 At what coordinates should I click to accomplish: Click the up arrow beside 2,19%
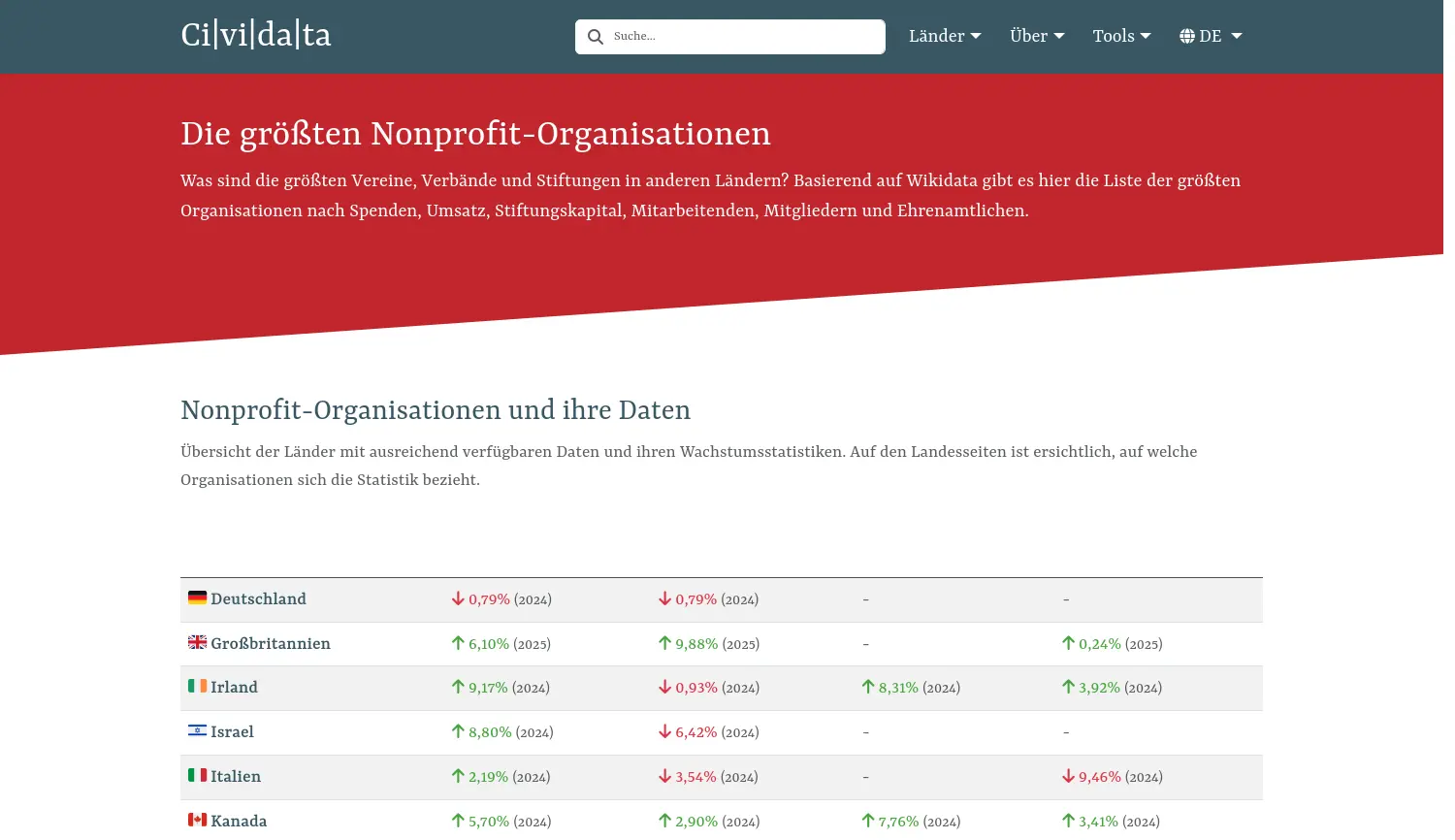pos(458,776)
